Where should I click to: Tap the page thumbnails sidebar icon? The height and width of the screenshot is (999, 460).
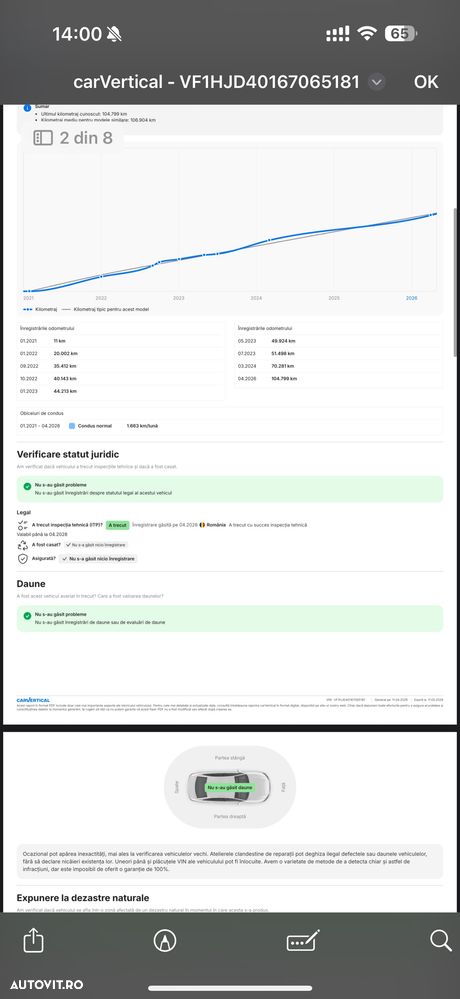[43, 138]
